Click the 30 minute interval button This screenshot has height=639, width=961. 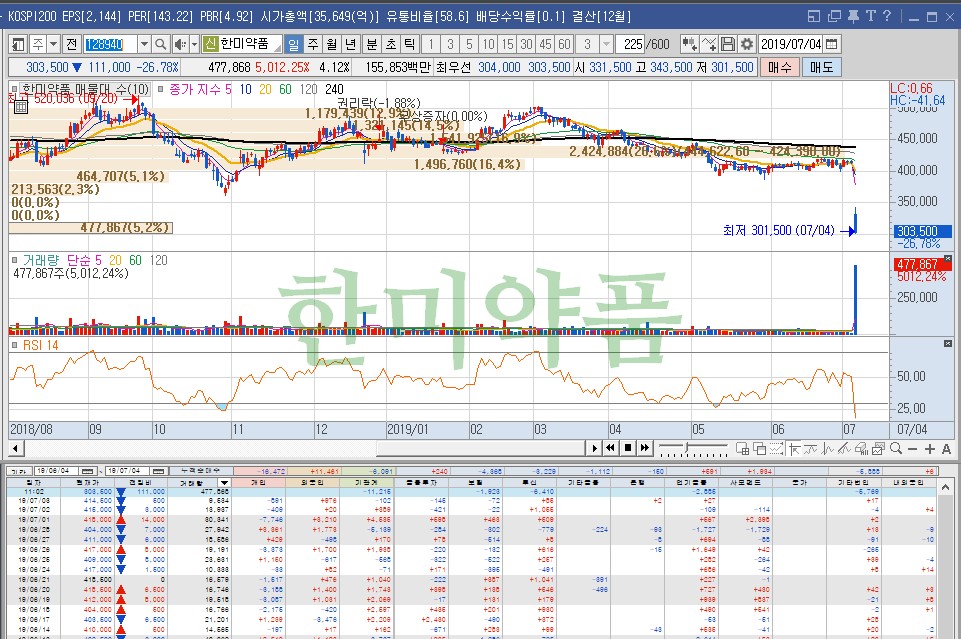tap(526, 44)
